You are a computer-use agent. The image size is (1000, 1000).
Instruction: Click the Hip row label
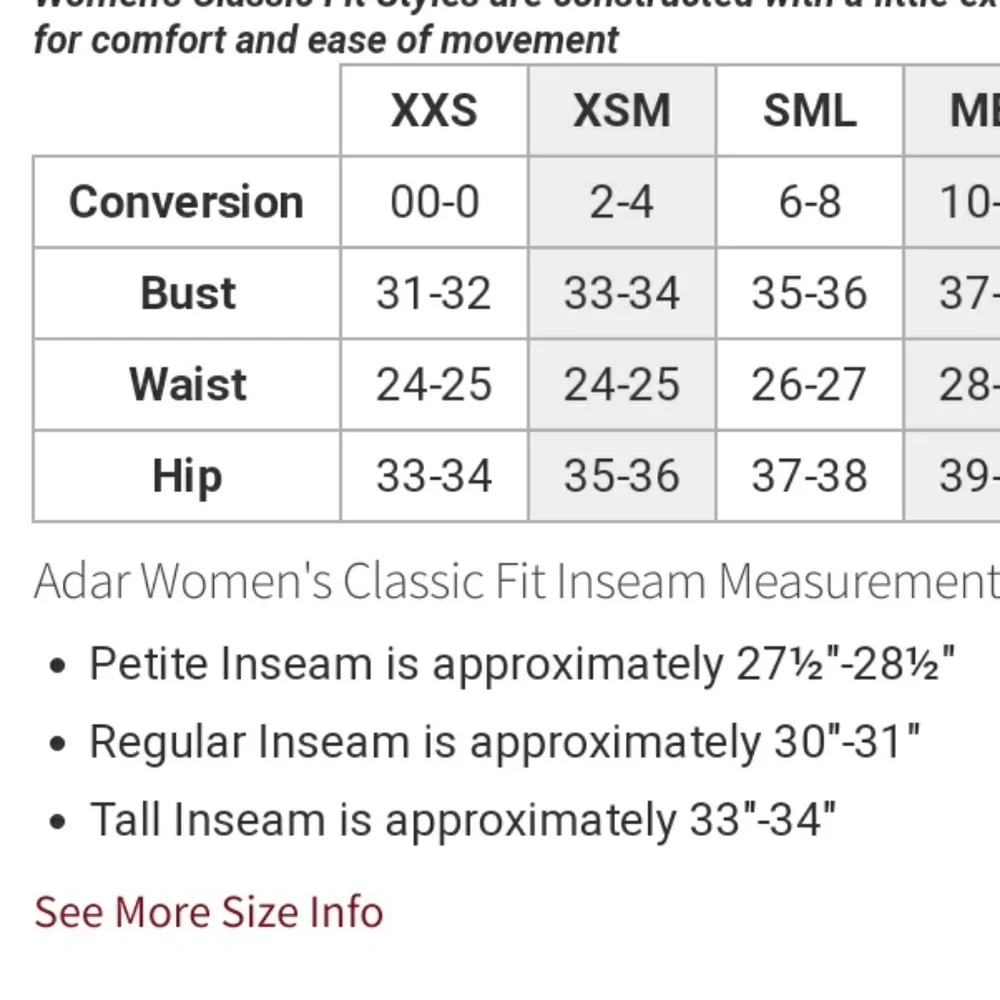pyautogui.click(x=186, y=476)
